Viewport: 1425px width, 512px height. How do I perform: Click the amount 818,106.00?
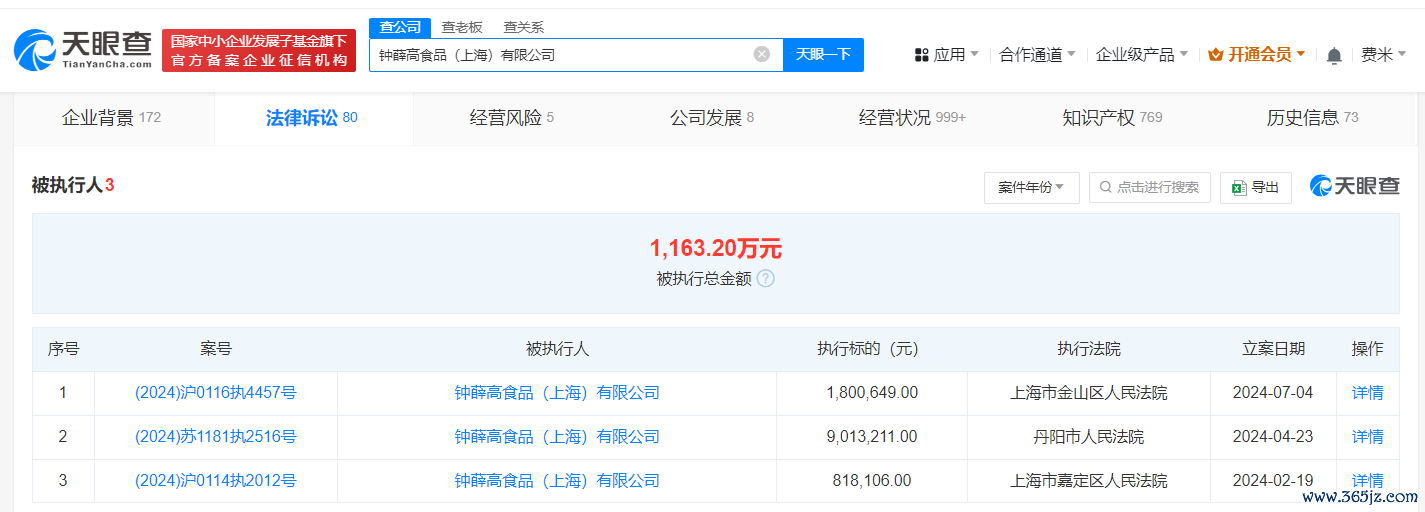pos(872,481)
